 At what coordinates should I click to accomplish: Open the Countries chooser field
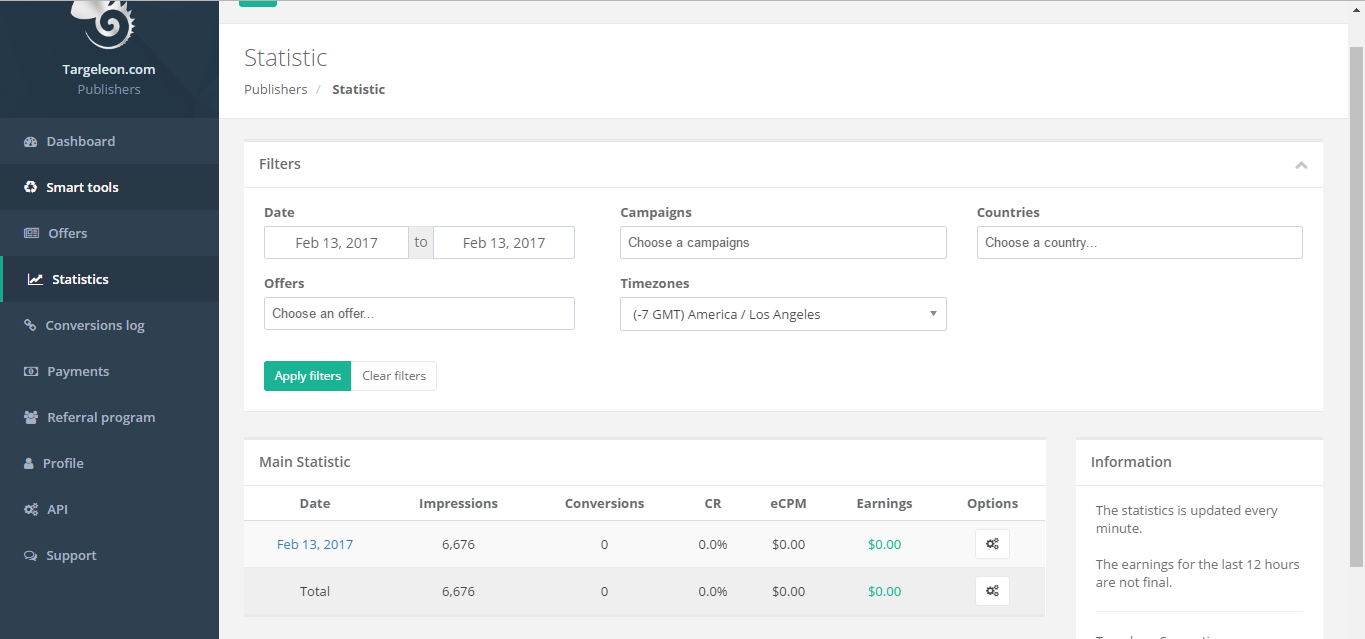[x=1139, y=243]
